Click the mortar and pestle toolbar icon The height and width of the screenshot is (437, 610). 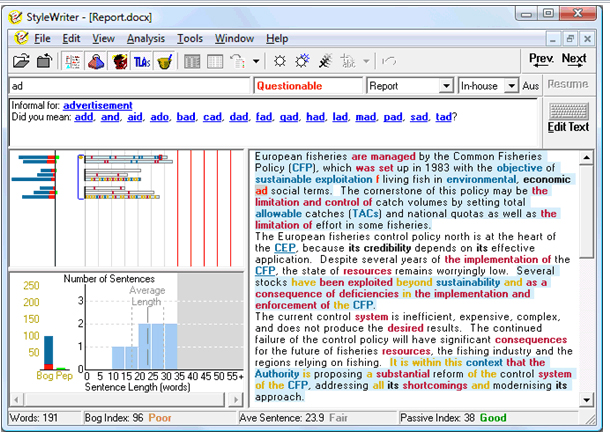pos(164,62)
